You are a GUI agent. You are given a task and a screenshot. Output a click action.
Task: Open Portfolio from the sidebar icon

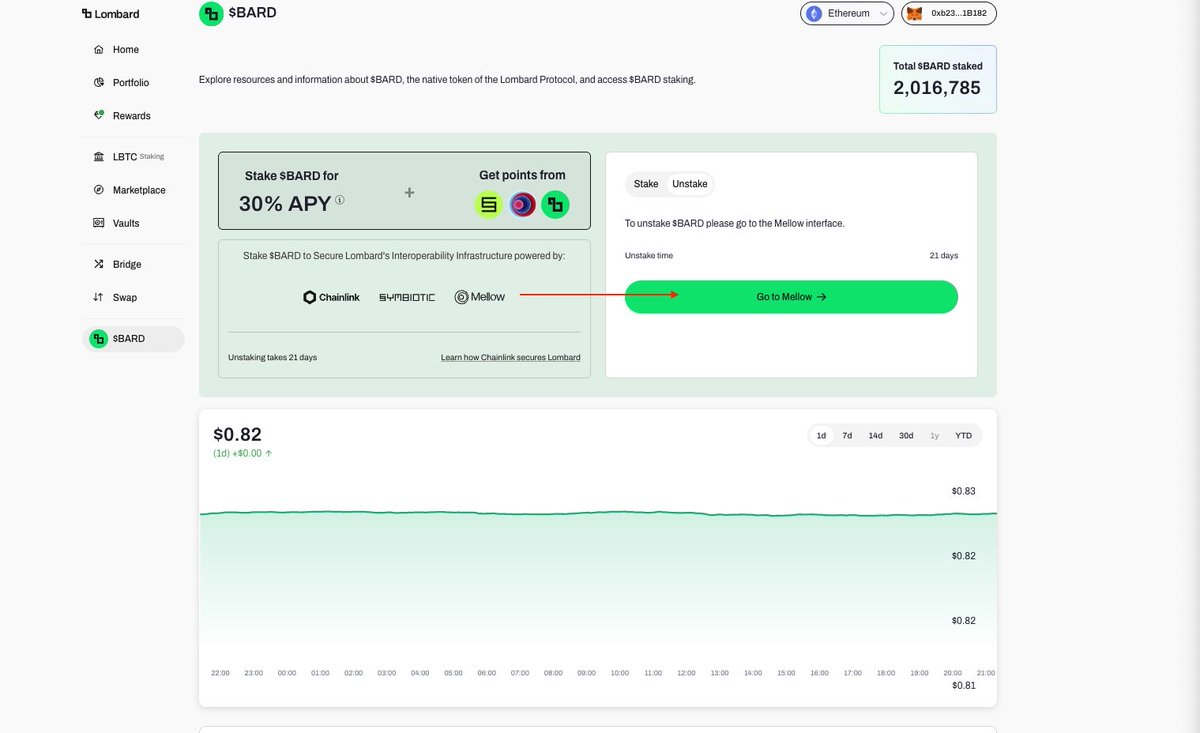98,82
